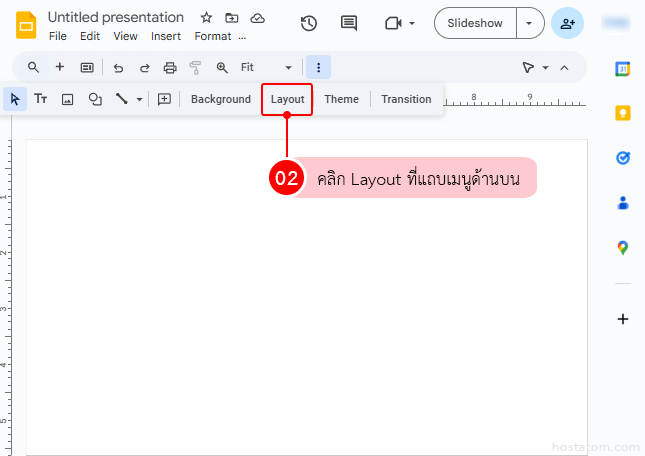The width and height of the screenshot is (645, 456).
Task: Add new slide plus icon
Action: (x=60, y=67)
